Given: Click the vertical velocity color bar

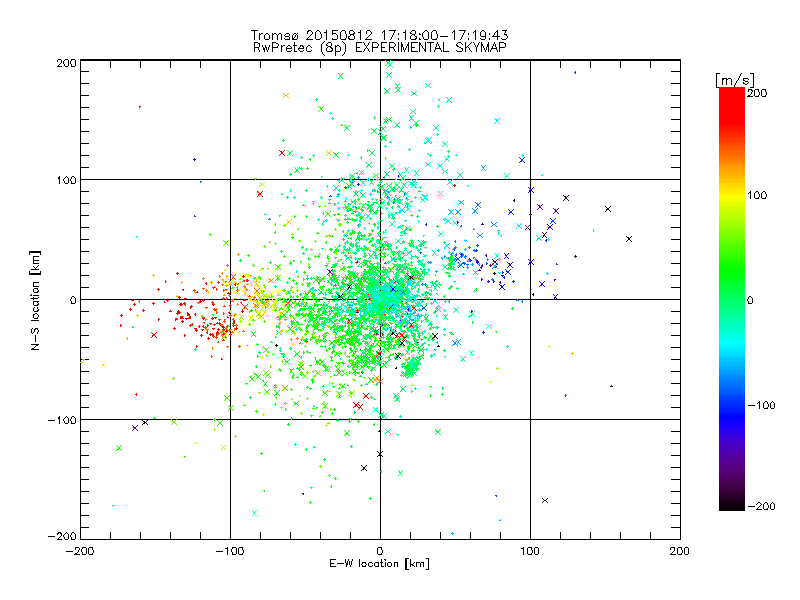Looking at the screenshot, I should [732, 299].
